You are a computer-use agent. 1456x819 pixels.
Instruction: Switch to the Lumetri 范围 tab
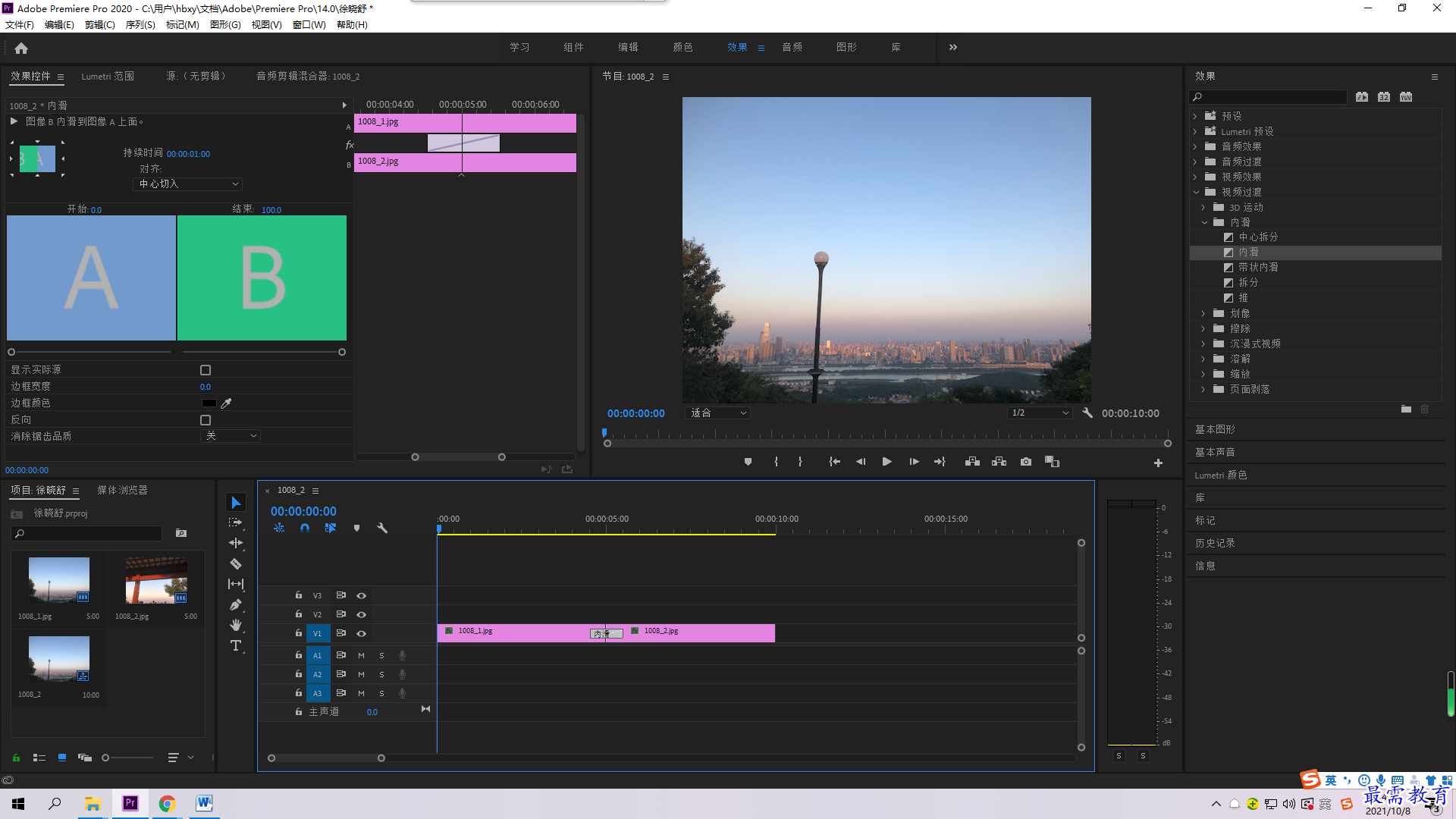(x=108, y=77)
